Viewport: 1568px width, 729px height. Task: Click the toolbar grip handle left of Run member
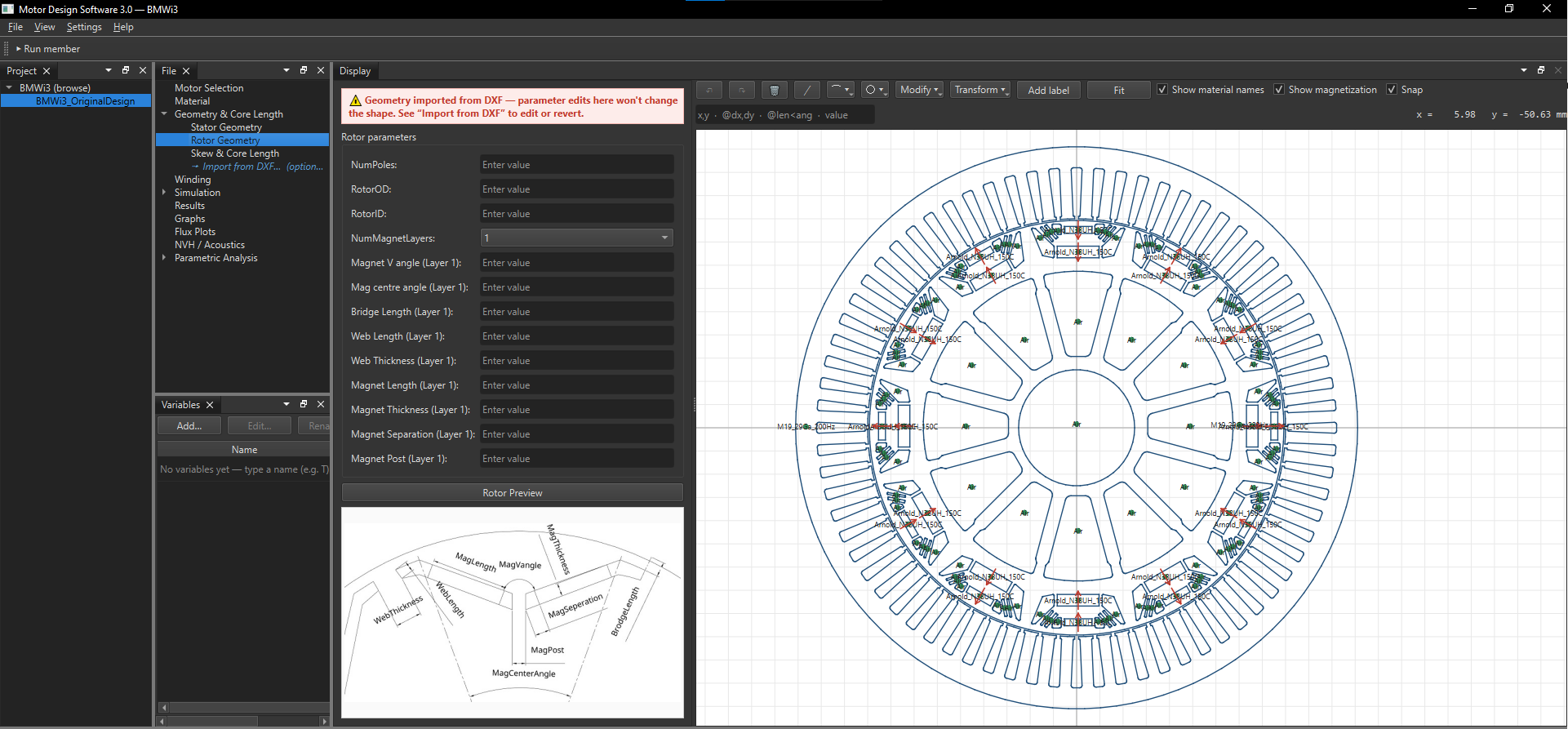(x=7, y=49)
